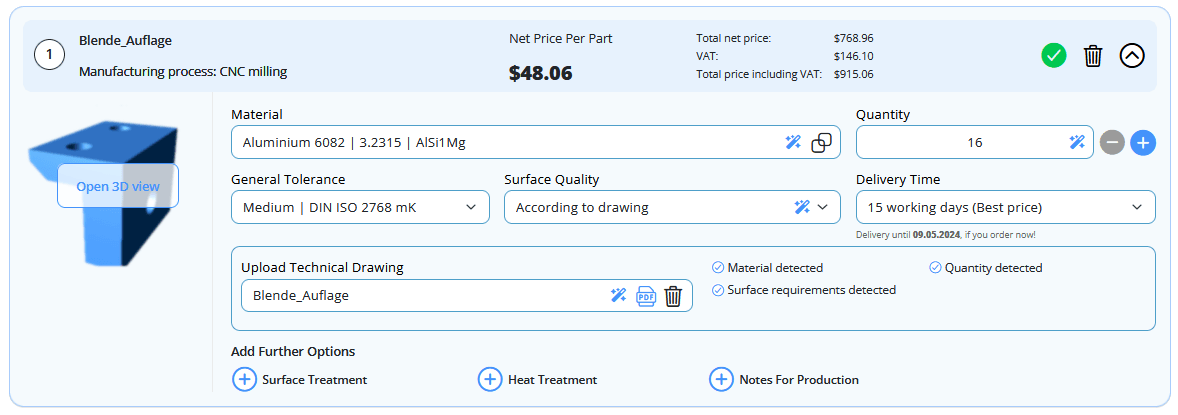Remove the uploaded drawing via trash icon
The image size is (1178, 415).
click(673, 295)
